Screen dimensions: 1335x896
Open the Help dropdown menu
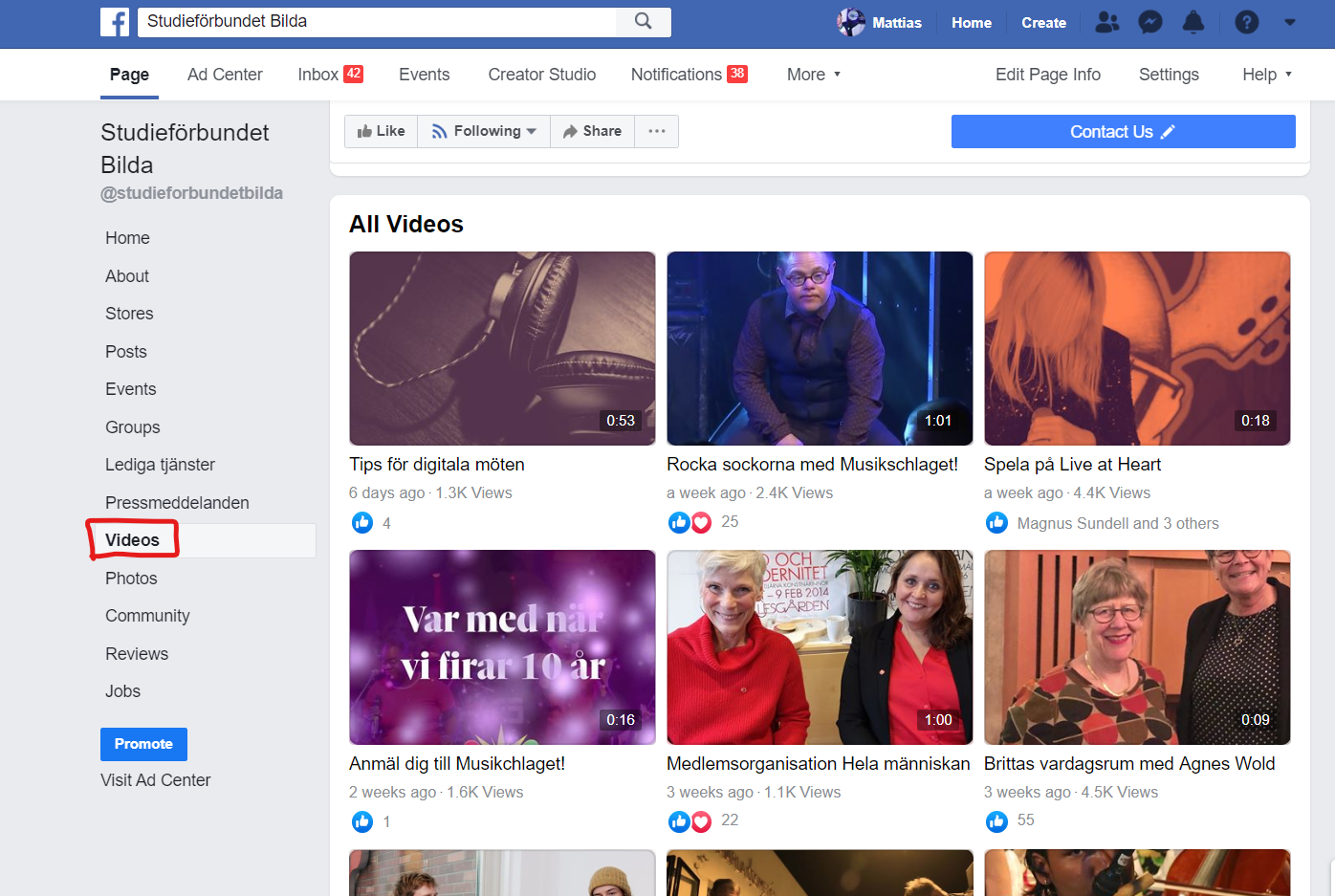(x=1266, y=75)
